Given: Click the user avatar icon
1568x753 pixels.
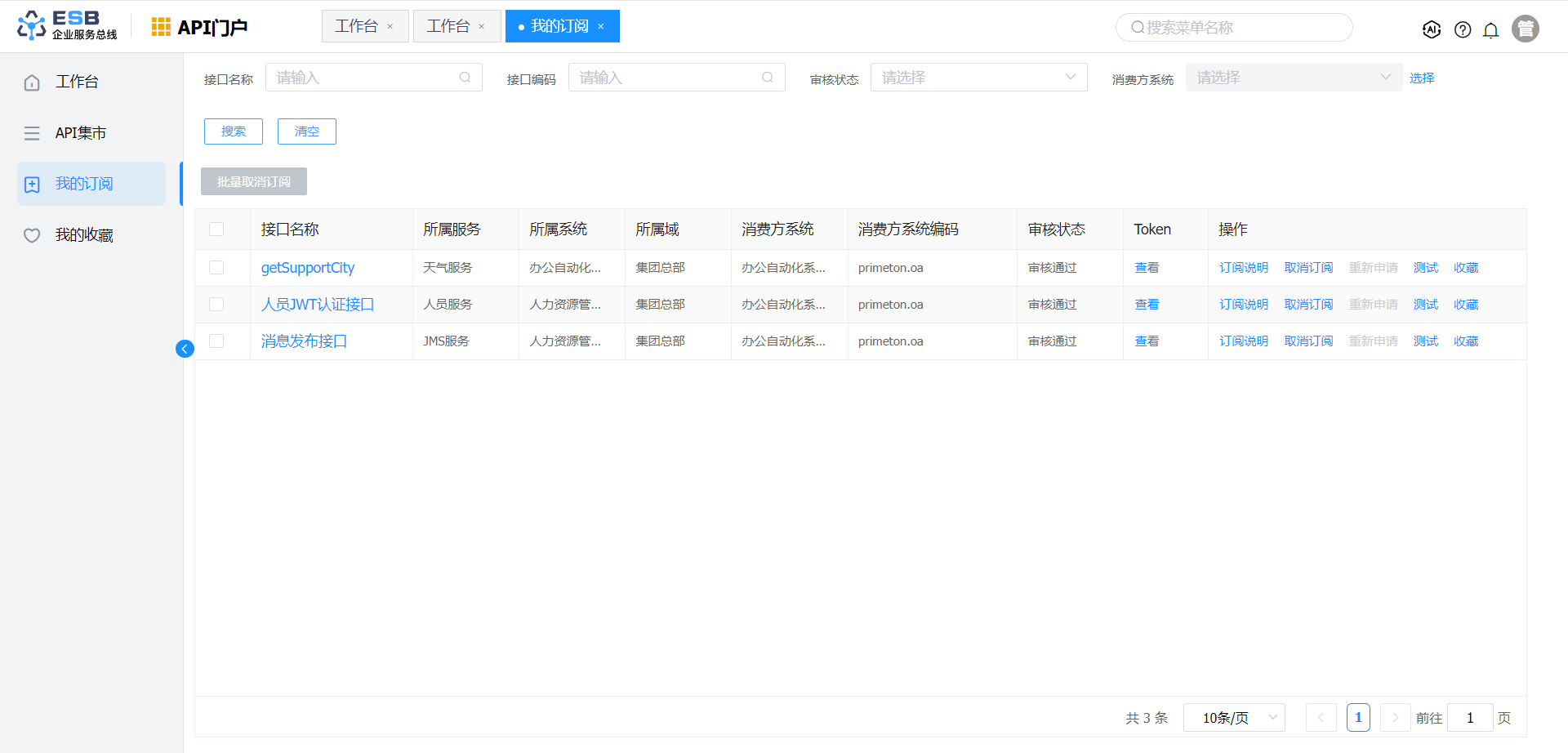Looking at the screenshot, I should point(1525,29).
